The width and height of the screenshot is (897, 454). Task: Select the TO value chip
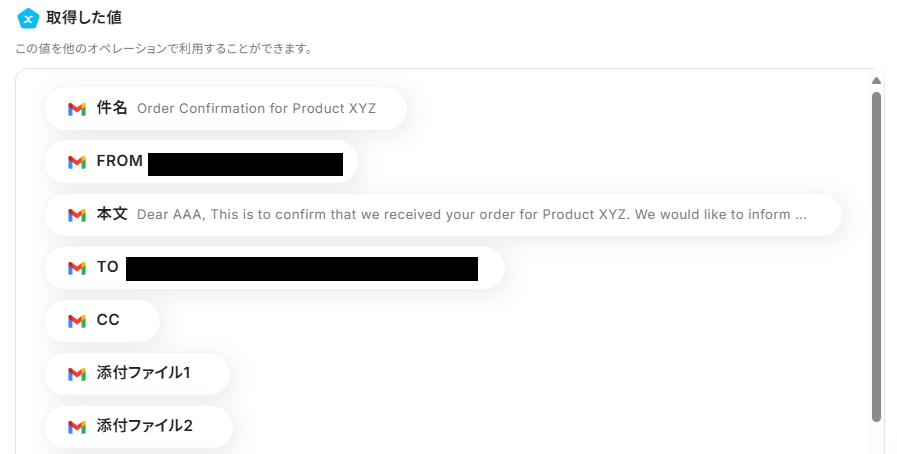pos(275,268)
